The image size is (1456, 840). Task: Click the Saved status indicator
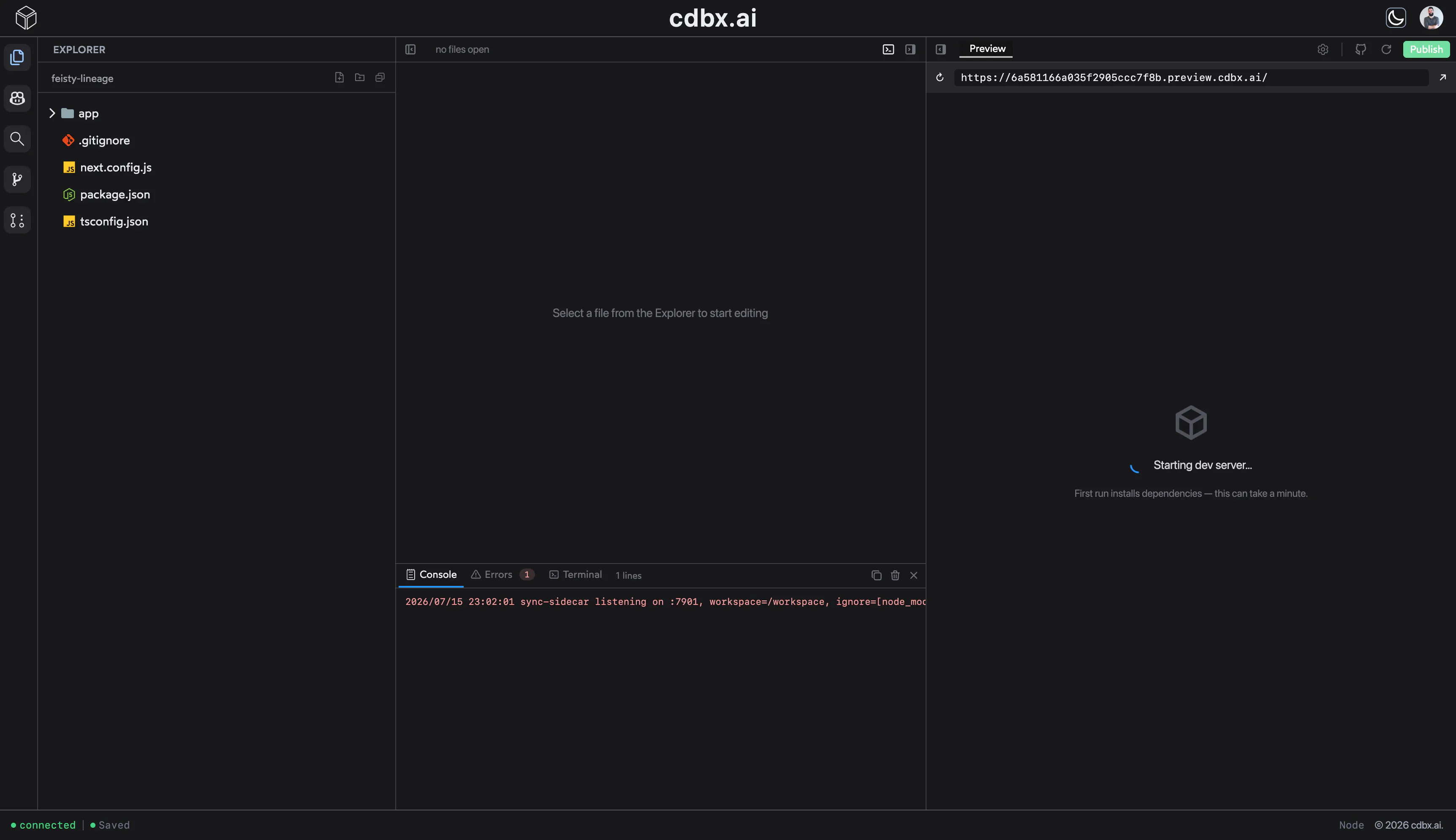click(110, 825)
